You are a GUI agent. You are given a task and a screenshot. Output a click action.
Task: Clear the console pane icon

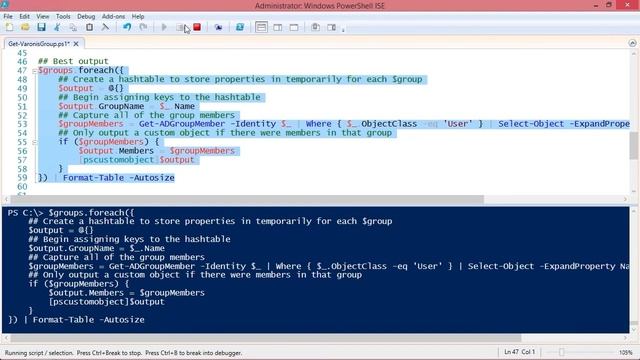click(x=105, y=27)
